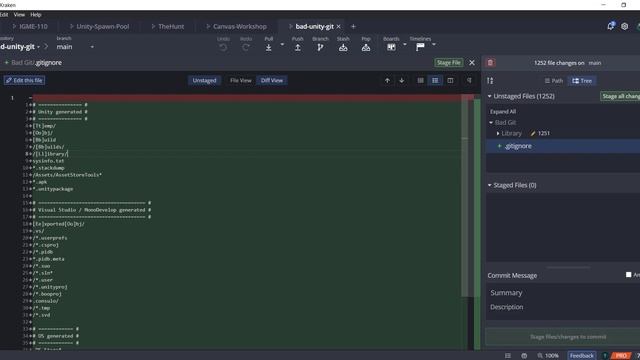Viewport: 640px width, 360px height.
Task: Pop the stash with Pop icon
Action: (x=366, y=48)
